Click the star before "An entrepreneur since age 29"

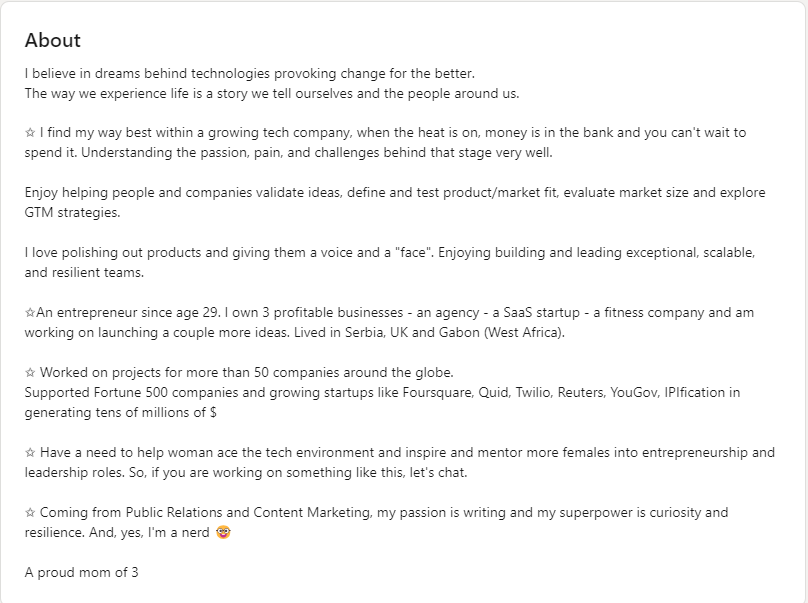(30, 313)
